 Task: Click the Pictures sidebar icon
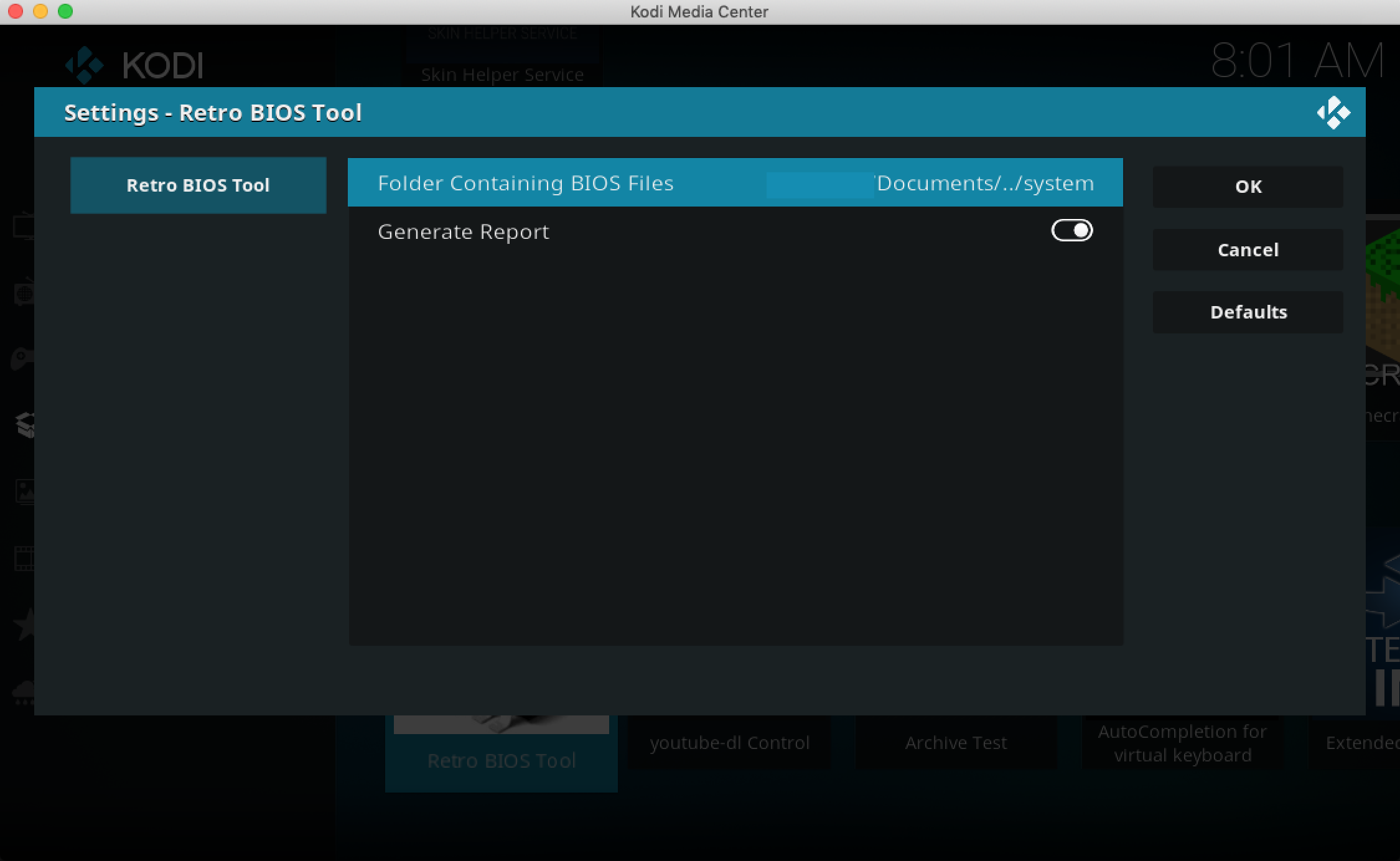tap(25, 491)
